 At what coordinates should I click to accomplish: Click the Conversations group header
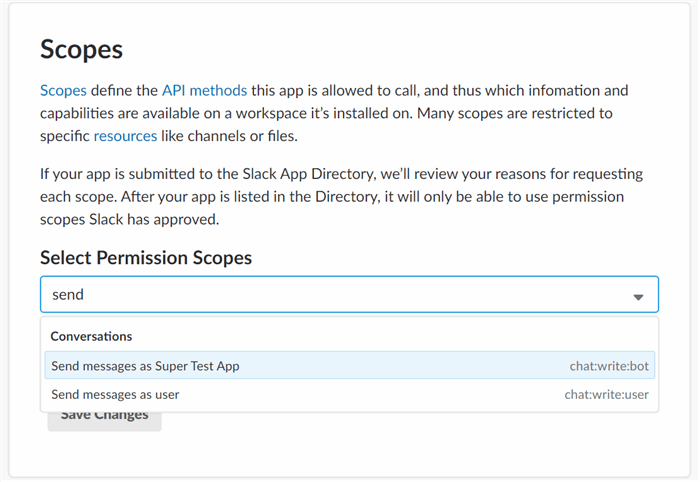pos(91,336)
